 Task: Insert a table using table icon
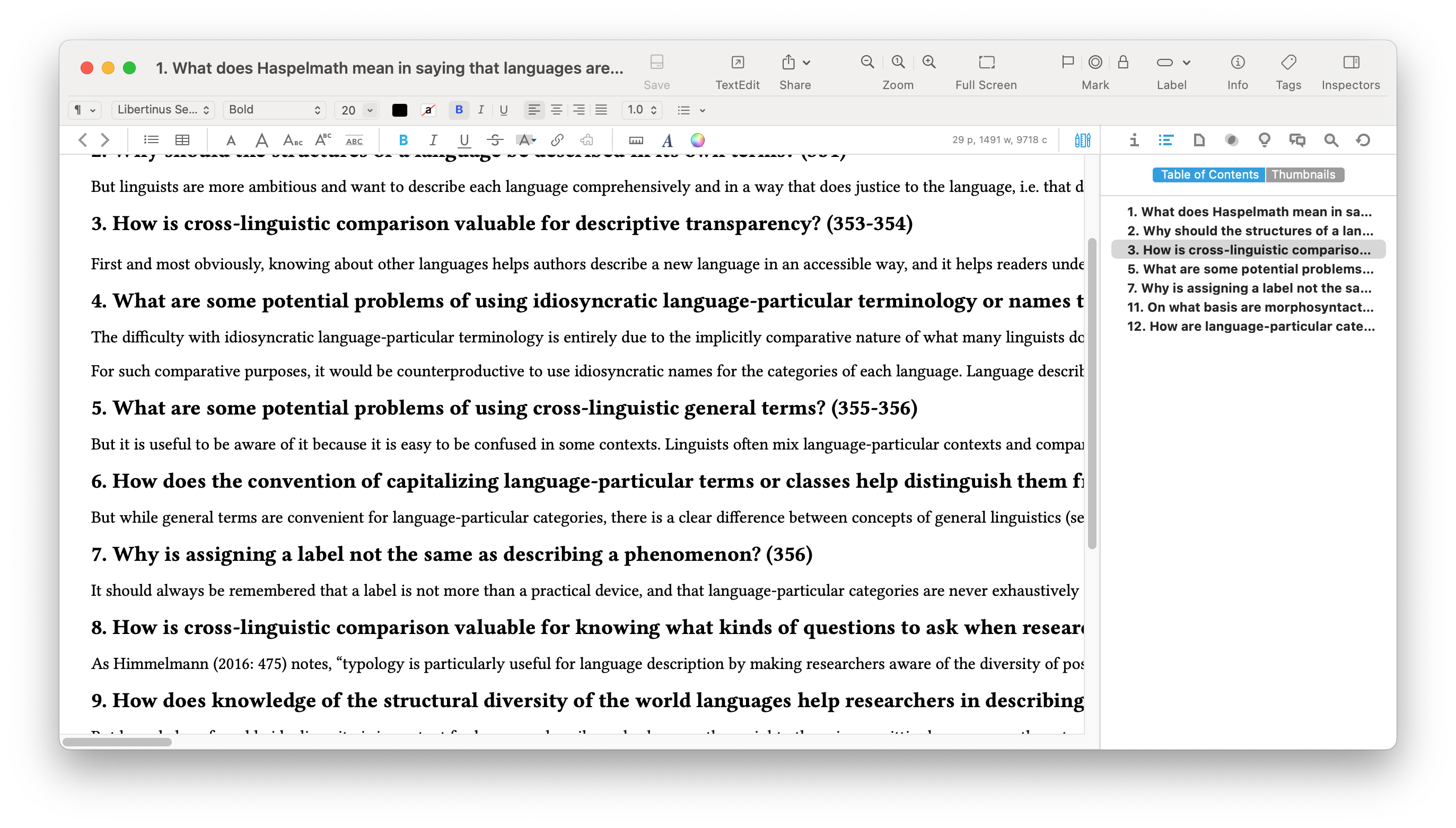coord(182,140)
